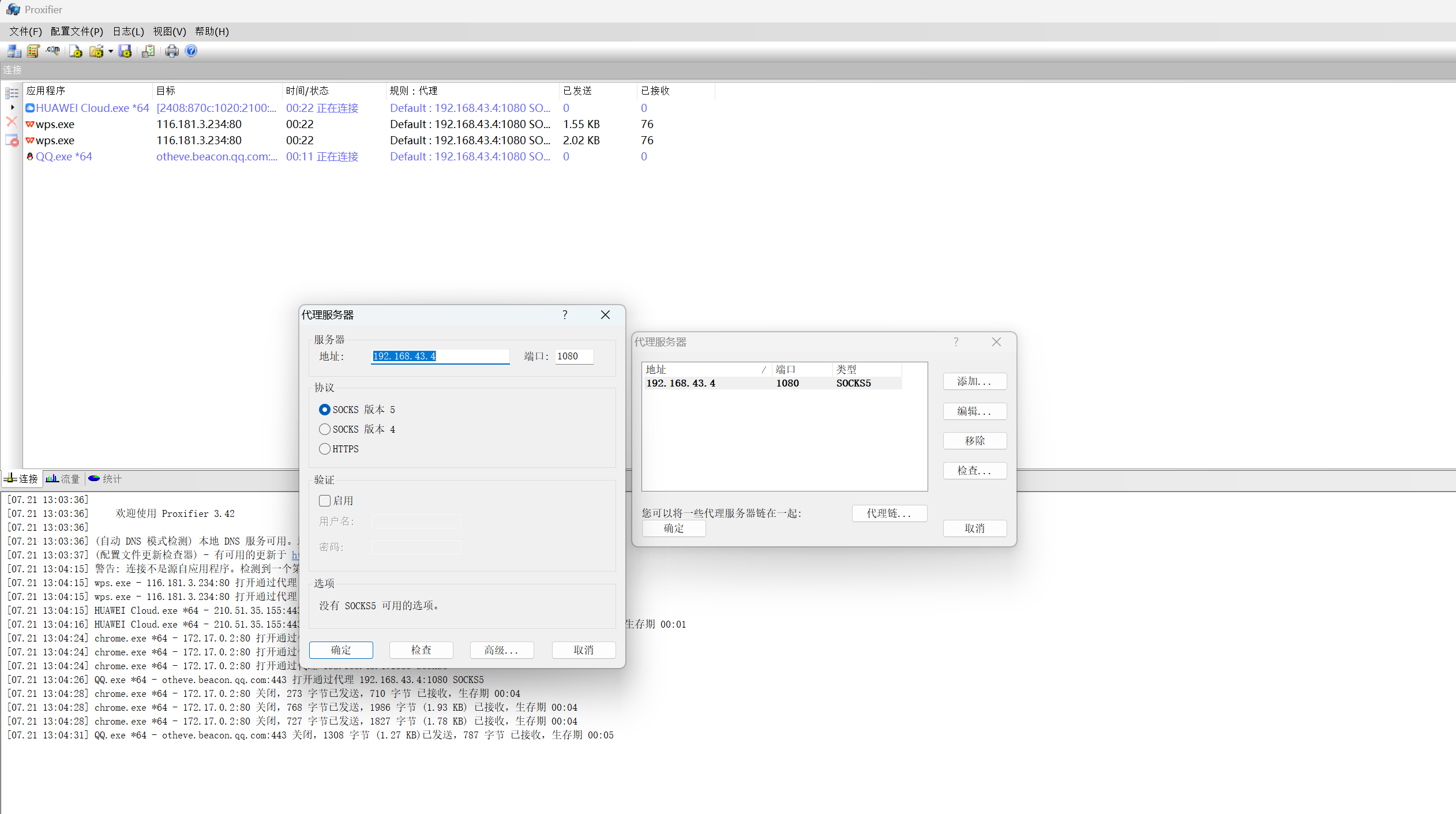Image resolution: width=1456 pixels, height=814 pixels.
Task: Click the block-application icon in the side strip
Action: pos(12,140)
